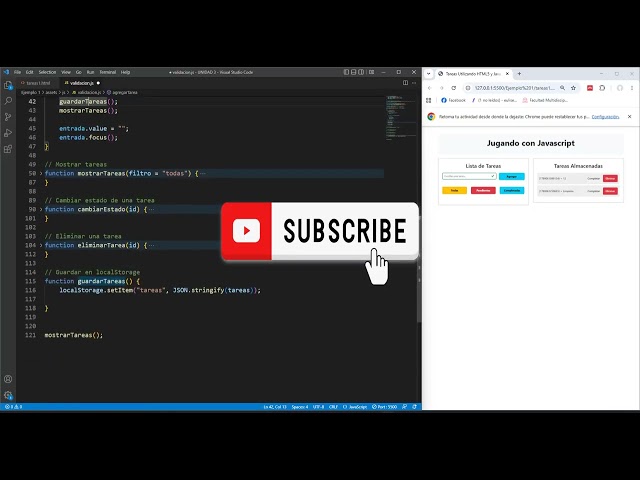The width and height of the screenshot is (640, 480).
Task: Click the Split Editor icon
Action: point(405,83)
